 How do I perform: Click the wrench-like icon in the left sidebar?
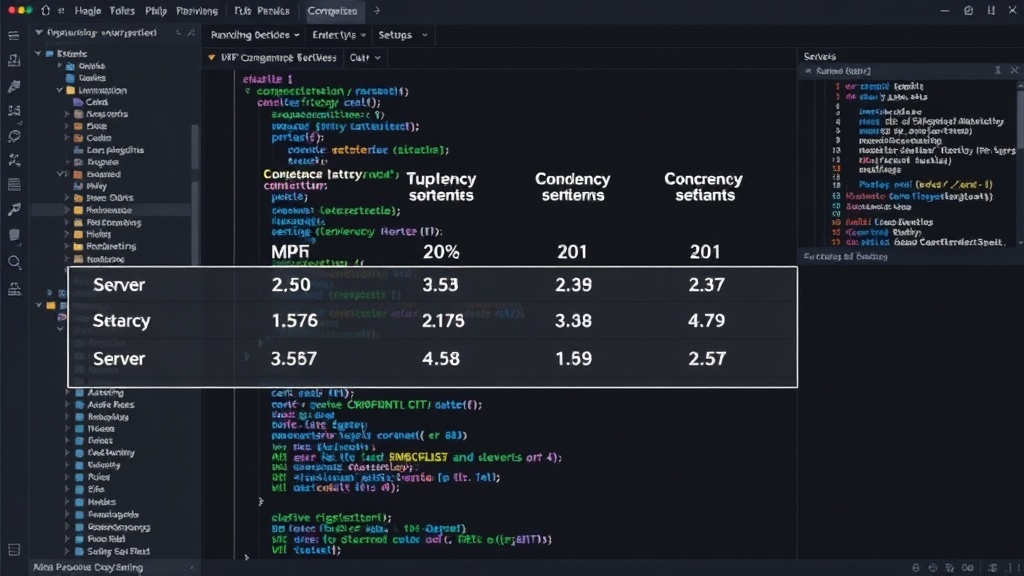click(x=14, y=209)
